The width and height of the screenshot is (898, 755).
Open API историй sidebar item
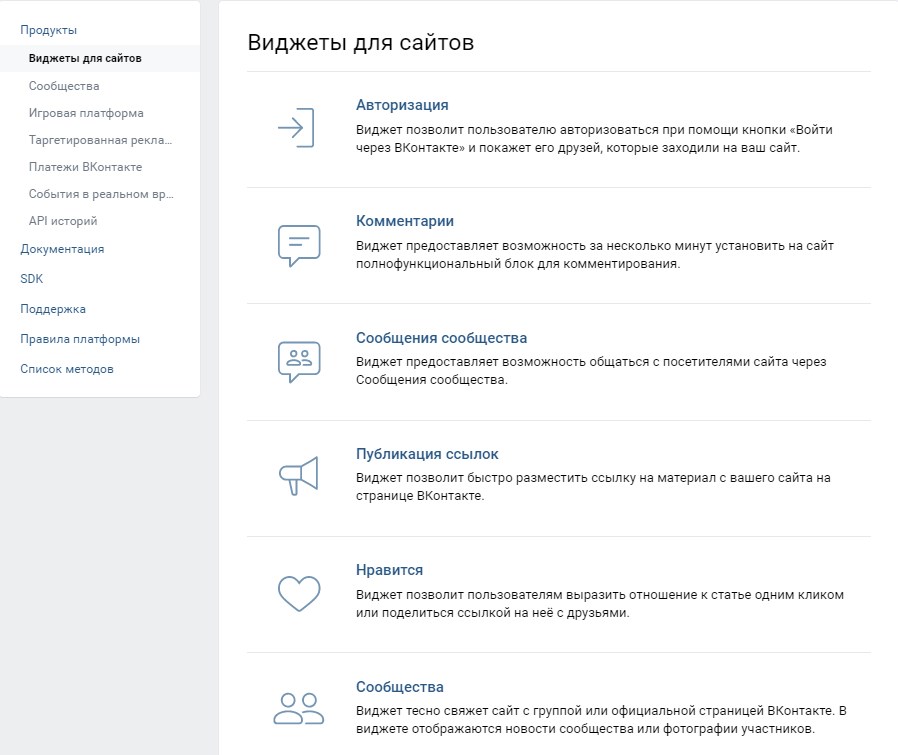(x=63, y=221)
